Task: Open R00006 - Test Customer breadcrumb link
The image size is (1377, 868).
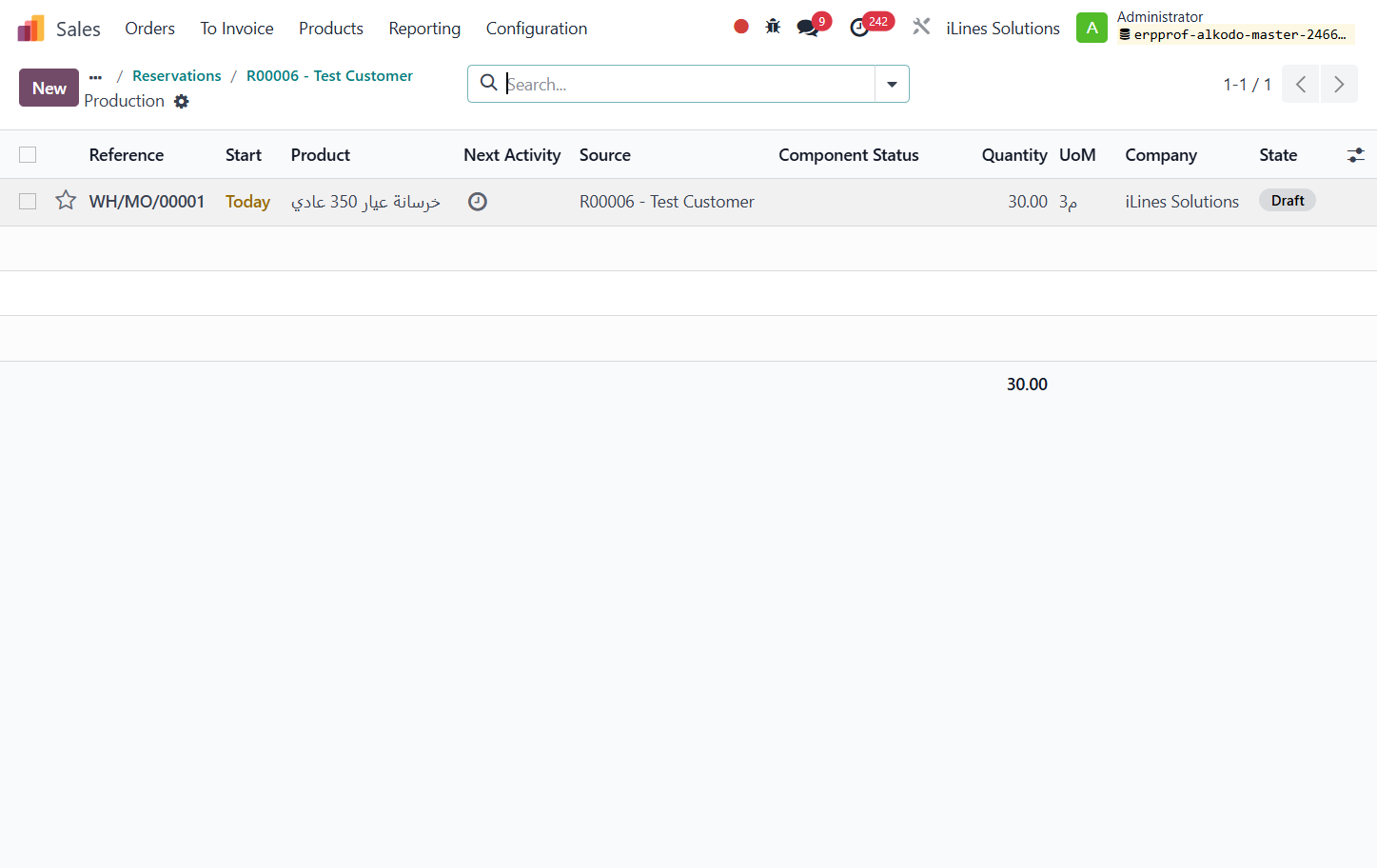Action: pos(329,76)
